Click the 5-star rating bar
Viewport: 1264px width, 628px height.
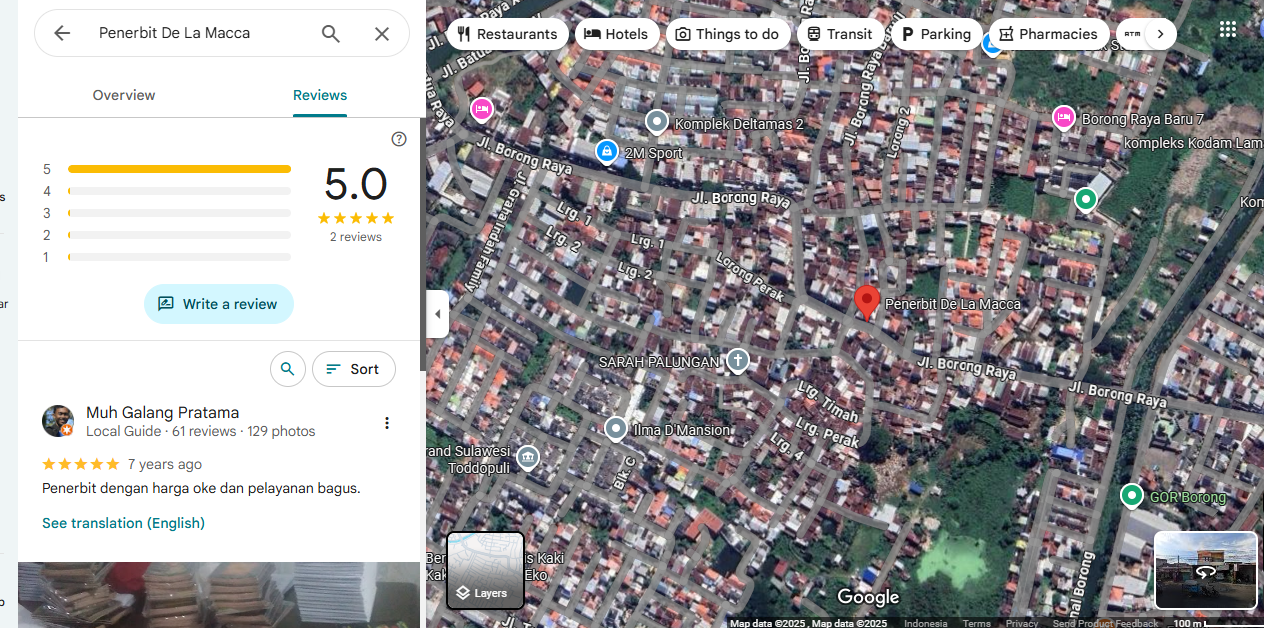[180, 169]
